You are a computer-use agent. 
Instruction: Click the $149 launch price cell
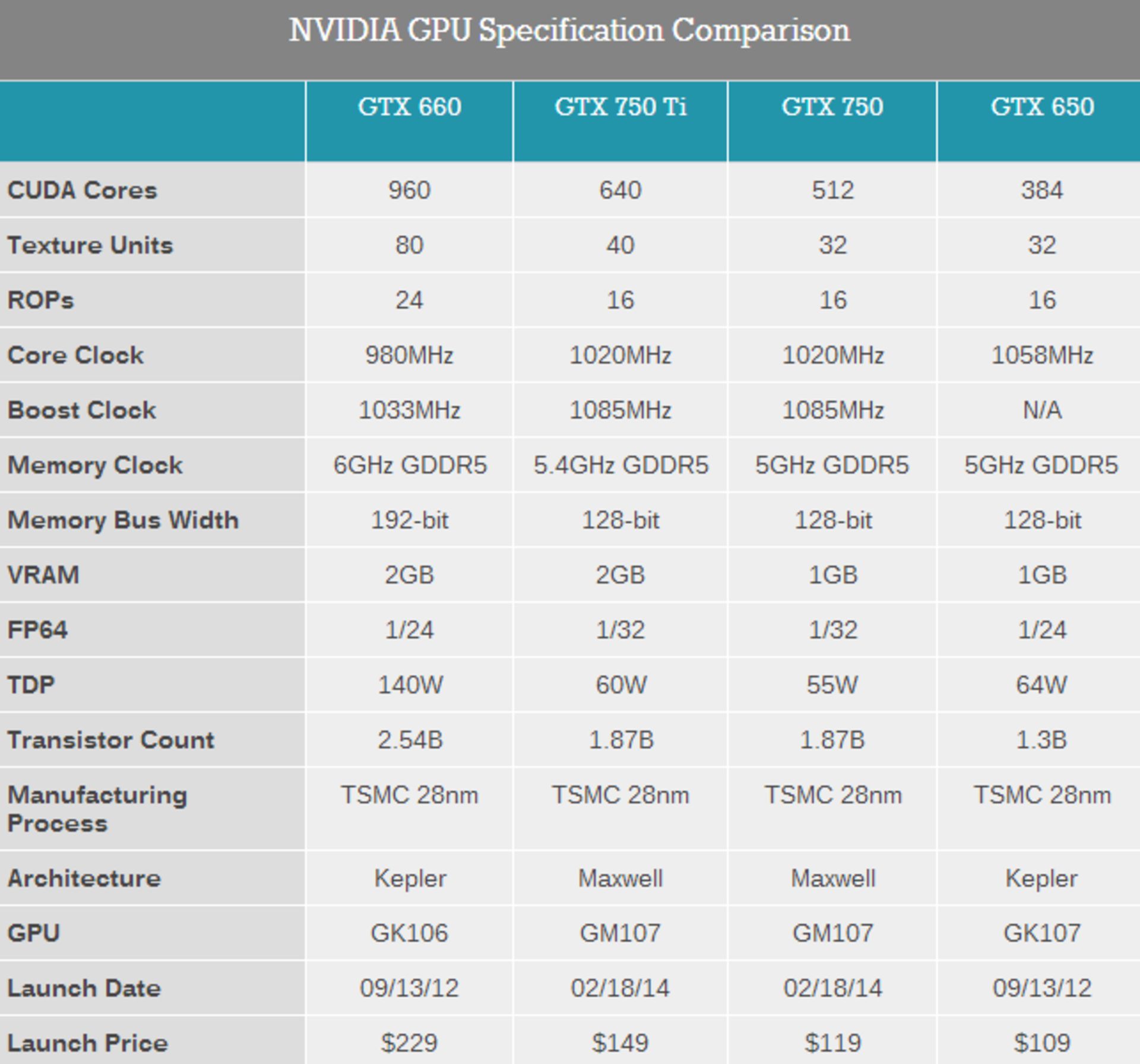[620, 1043]
